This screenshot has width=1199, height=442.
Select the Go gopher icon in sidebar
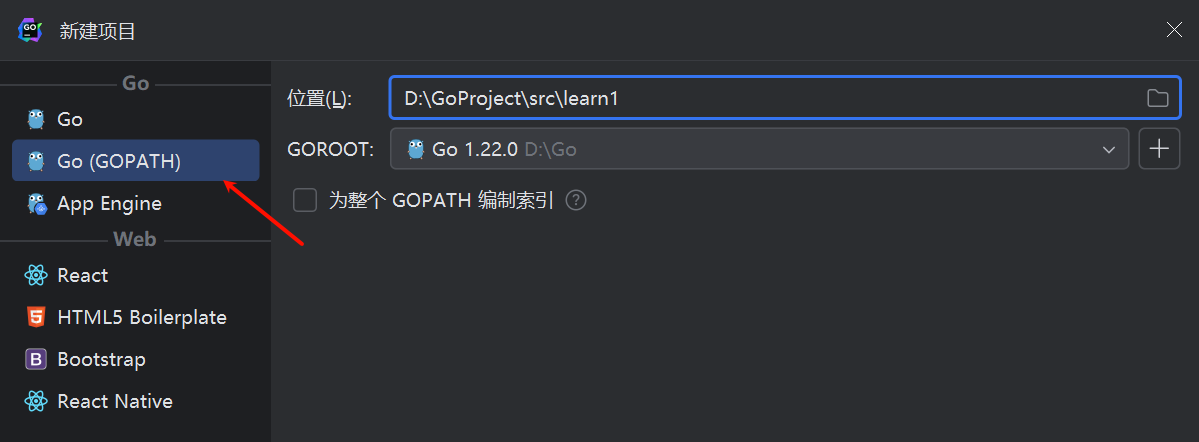pyautogui.click(x=36, y=119)
